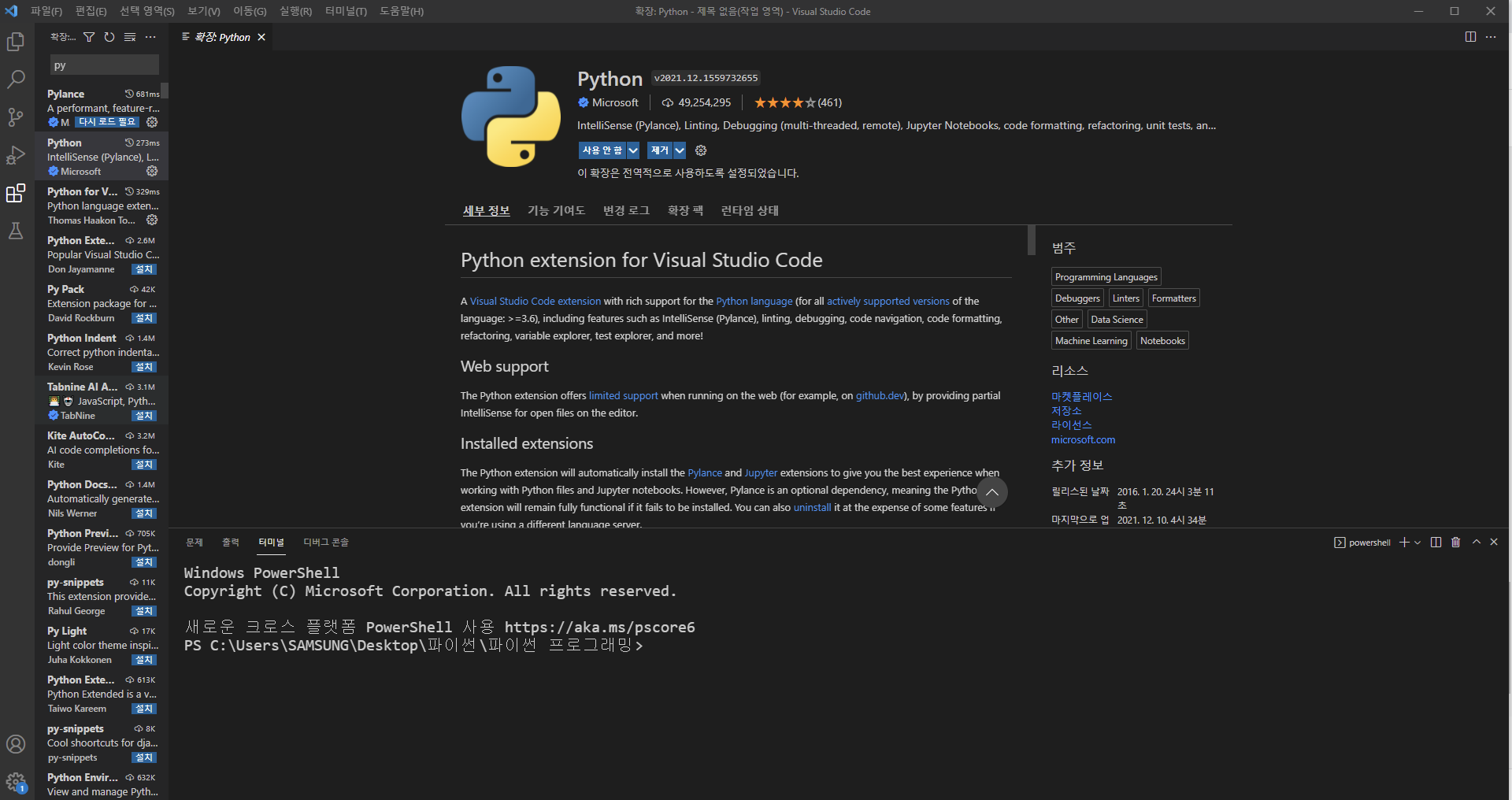
Task: Split the editor to the right
Action: coord(1470,37)
